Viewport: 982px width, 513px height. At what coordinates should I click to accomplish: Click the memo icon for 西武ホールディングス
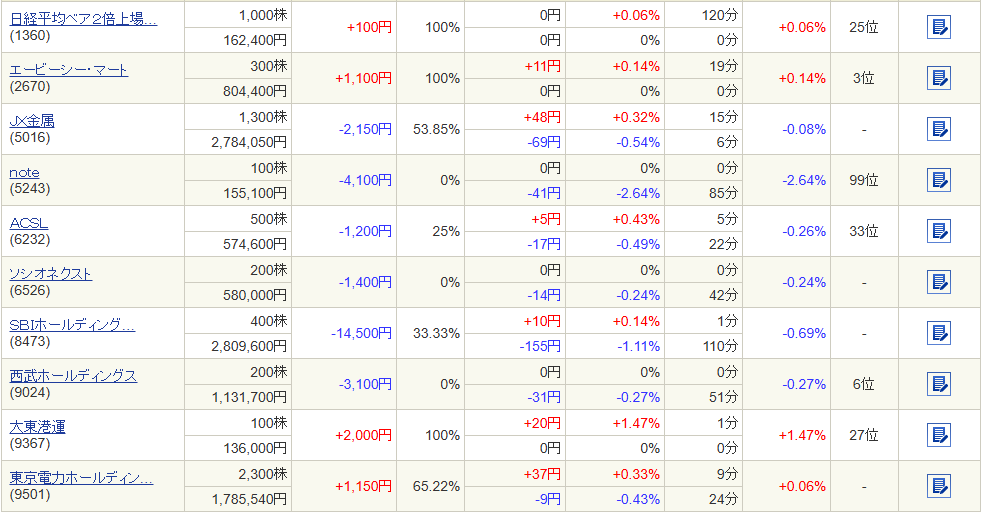pyautogui.click(x=938, y=384)
